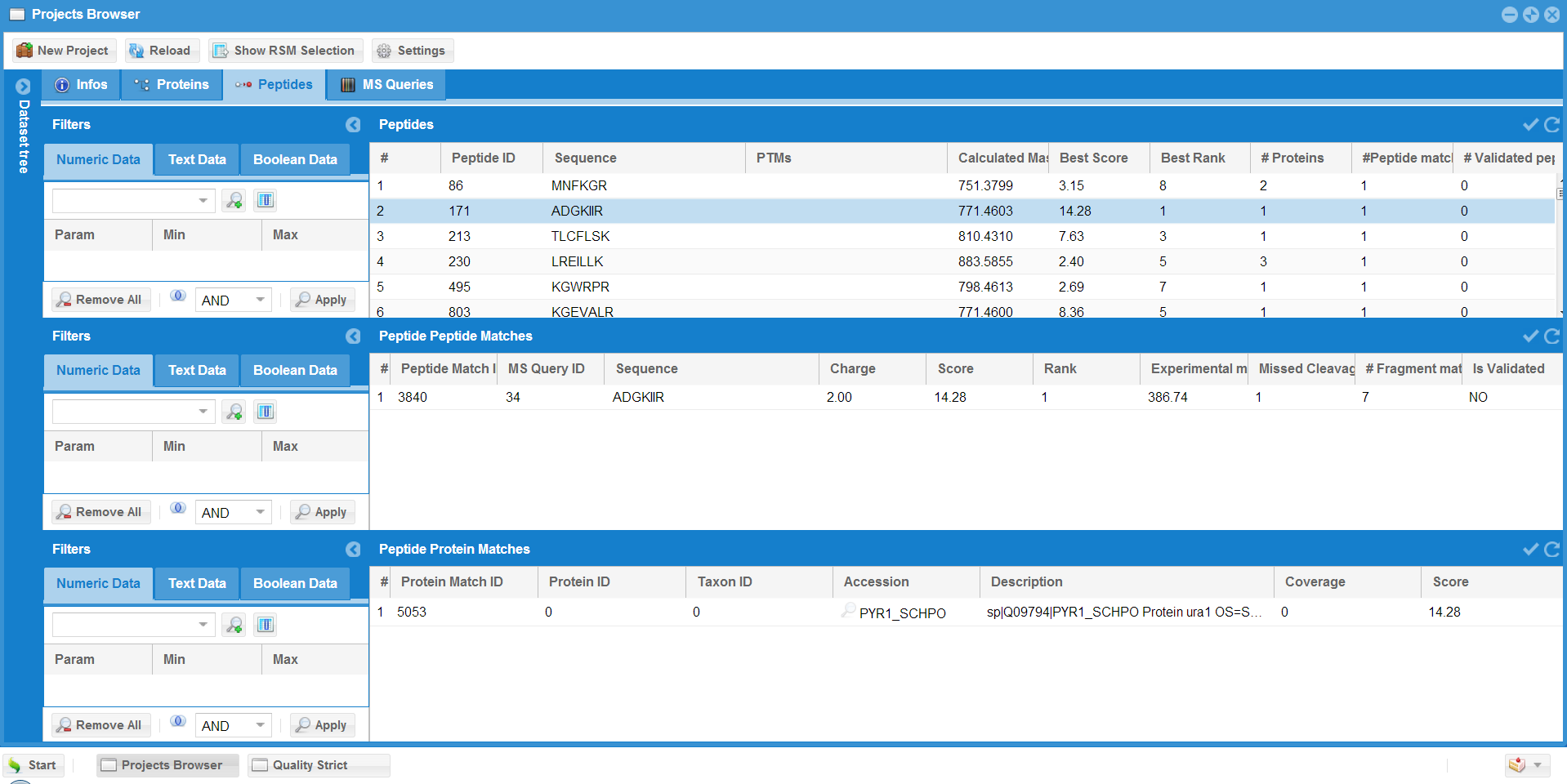Screen dimensions: 1567x784
Task: Collapse the Peptide Peptide Matches Filters panel
Action: pos(353,336)
